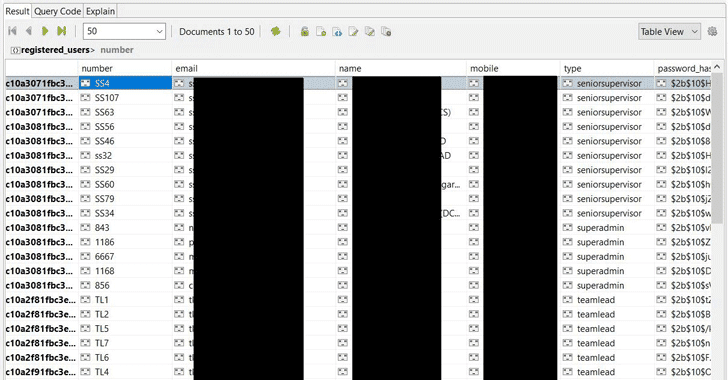
Task: Go to the previous page of documents
Action: [29, 31]
